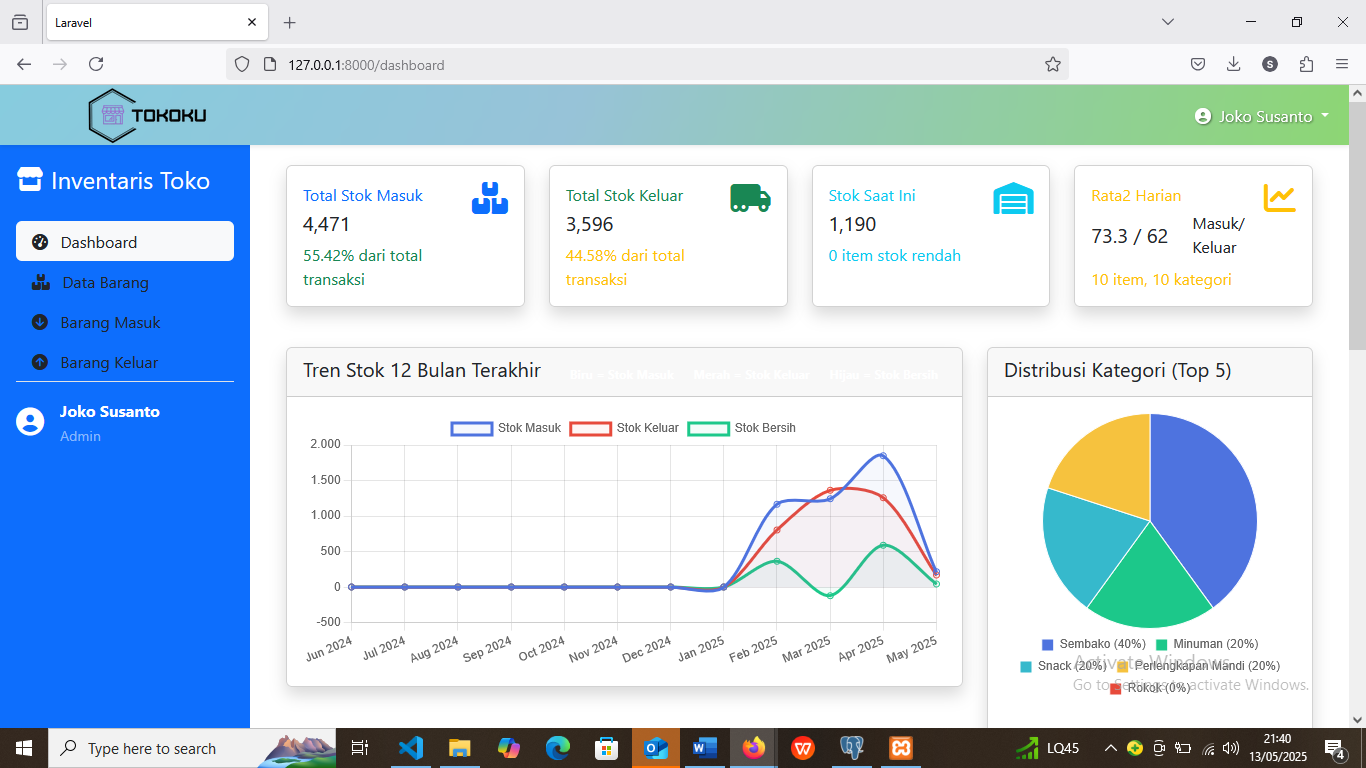Click the warehouse icon on Stok Saat Ini card
Viewport: 1366px width, 768px height.
(x=1013, y=198)
